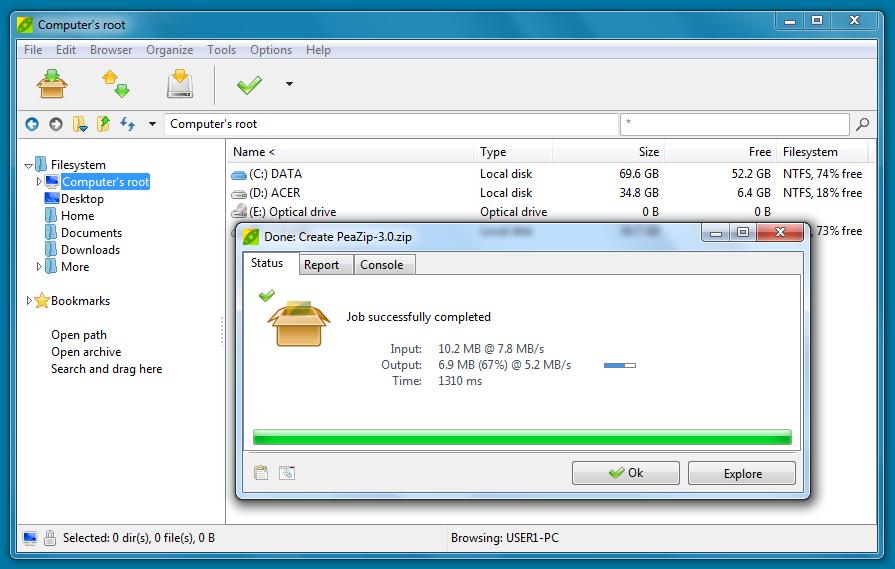Click Search and drag here link

pyautogui.click(x=106, y=369)
